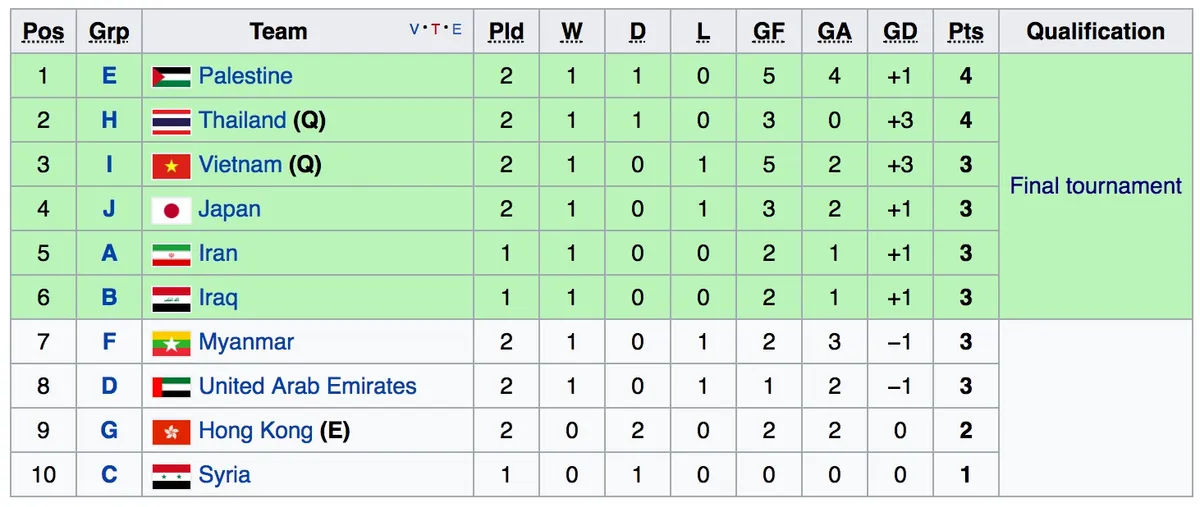Open Group E link for Palestine

(109, 76)
